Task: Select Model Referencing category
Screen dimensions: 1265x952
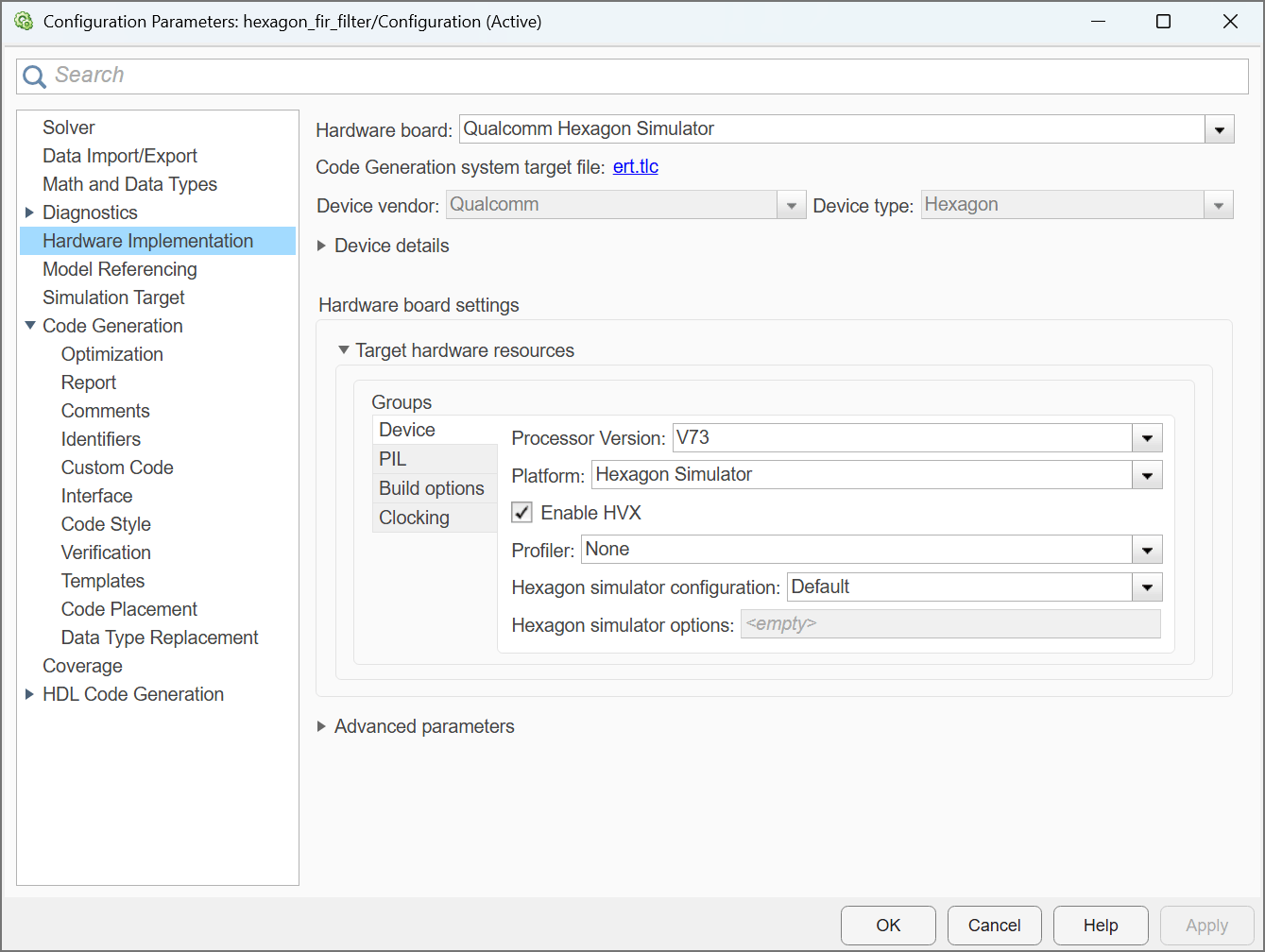Action: 120,269
